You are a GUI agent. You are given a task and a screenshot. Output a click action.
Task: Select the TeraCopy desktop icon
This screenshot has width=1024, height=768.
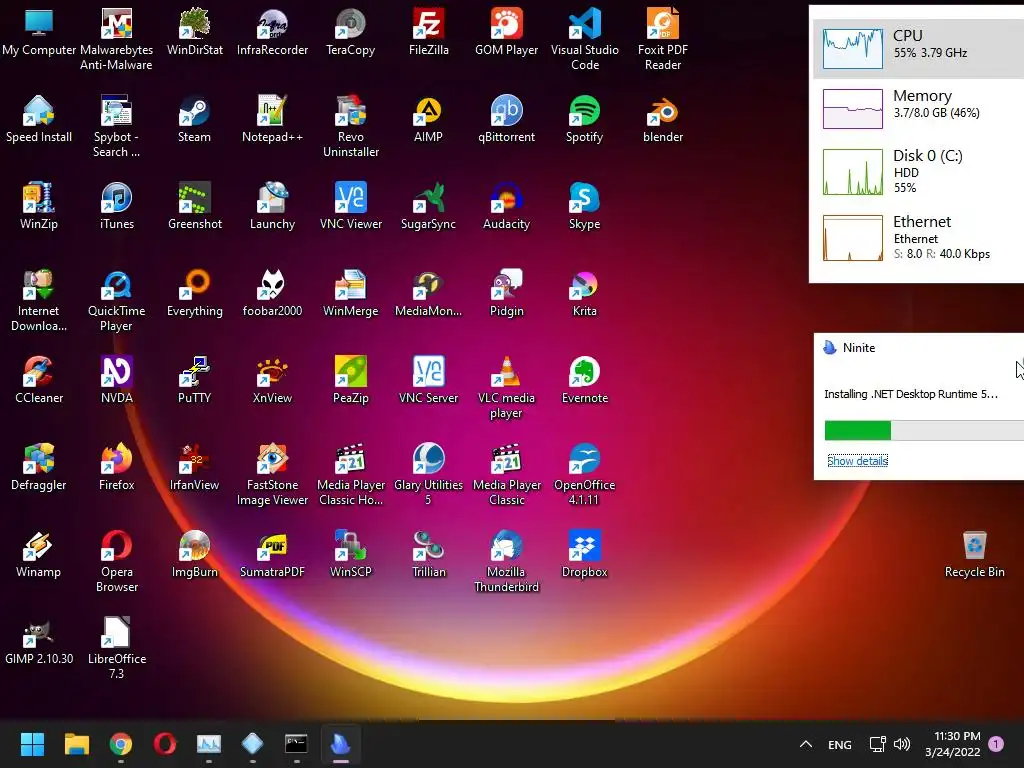tap(351, 31)
